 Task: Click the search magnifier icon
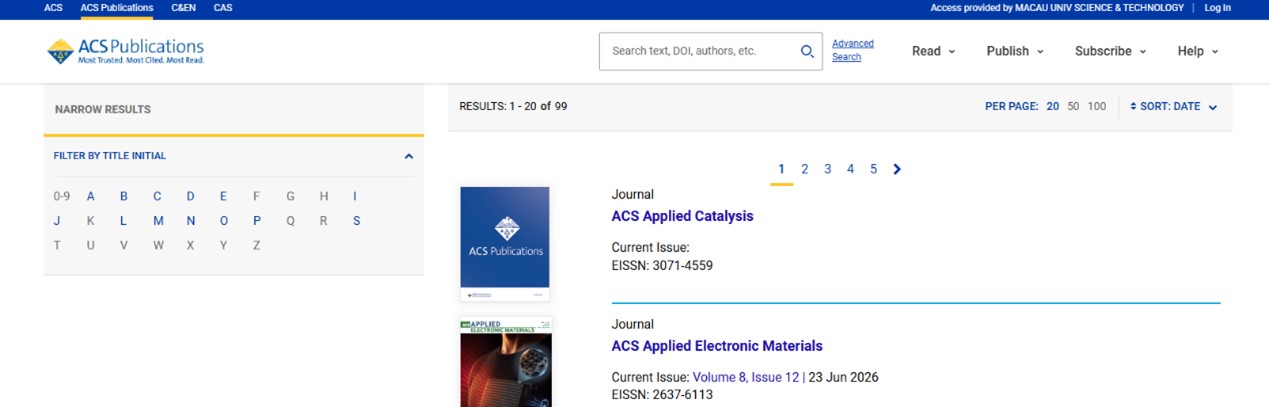click(x=807, y=51)
